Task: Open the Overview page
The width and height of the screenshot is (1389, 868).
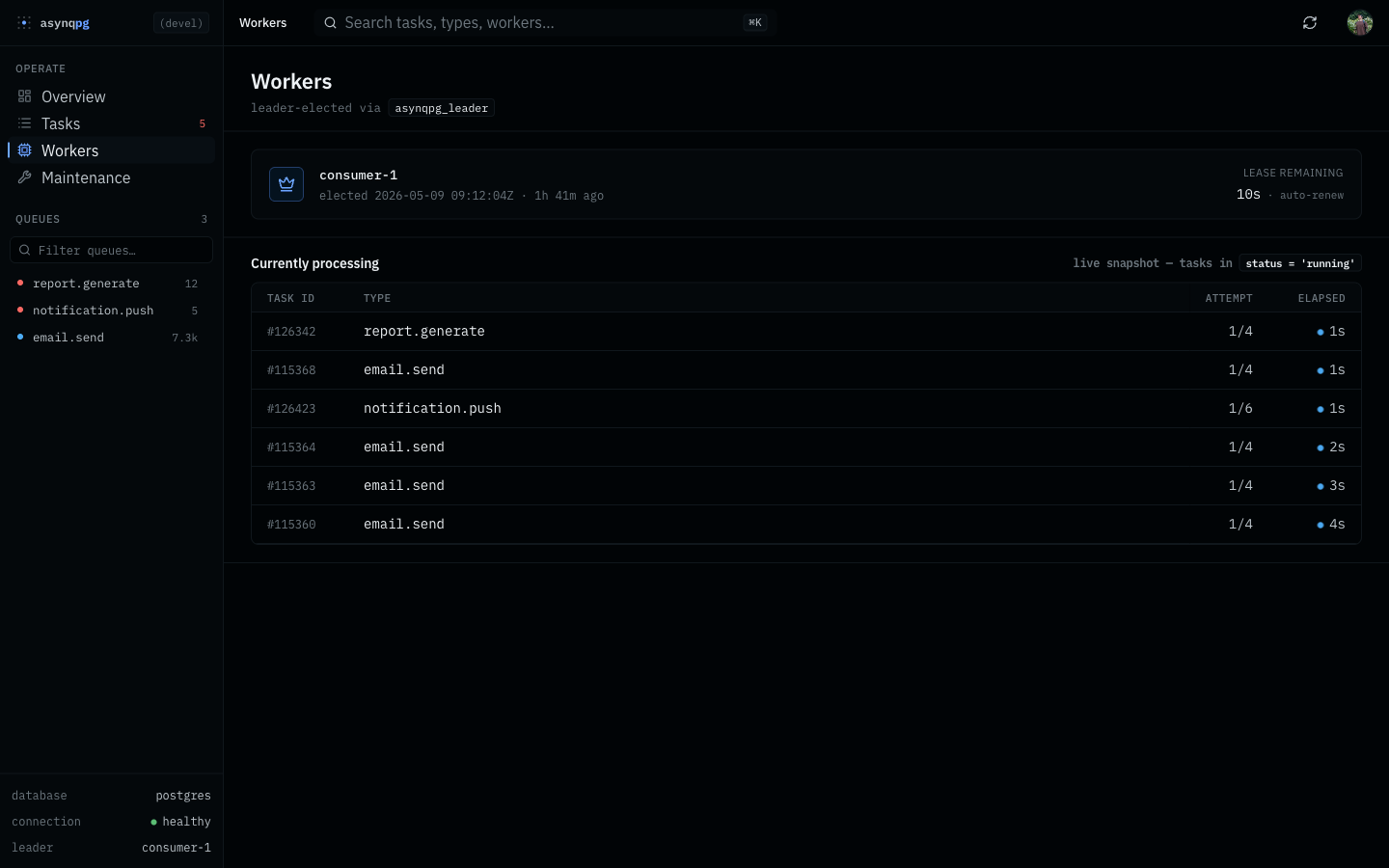Action: pos(111,96)
